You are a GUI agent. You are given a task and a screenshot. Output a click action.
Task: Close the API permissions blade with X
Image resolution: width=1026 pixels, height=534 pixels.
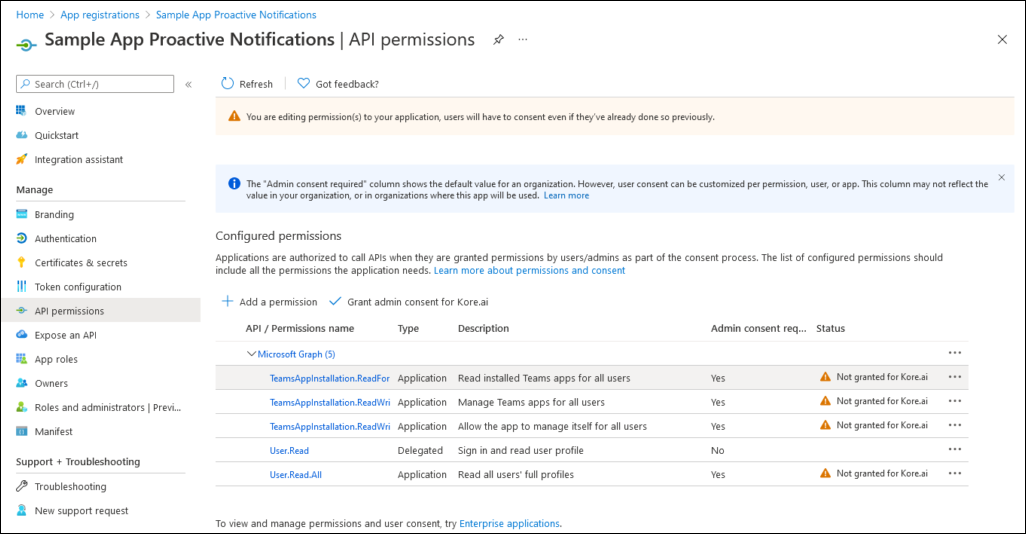click(1002, 39)
